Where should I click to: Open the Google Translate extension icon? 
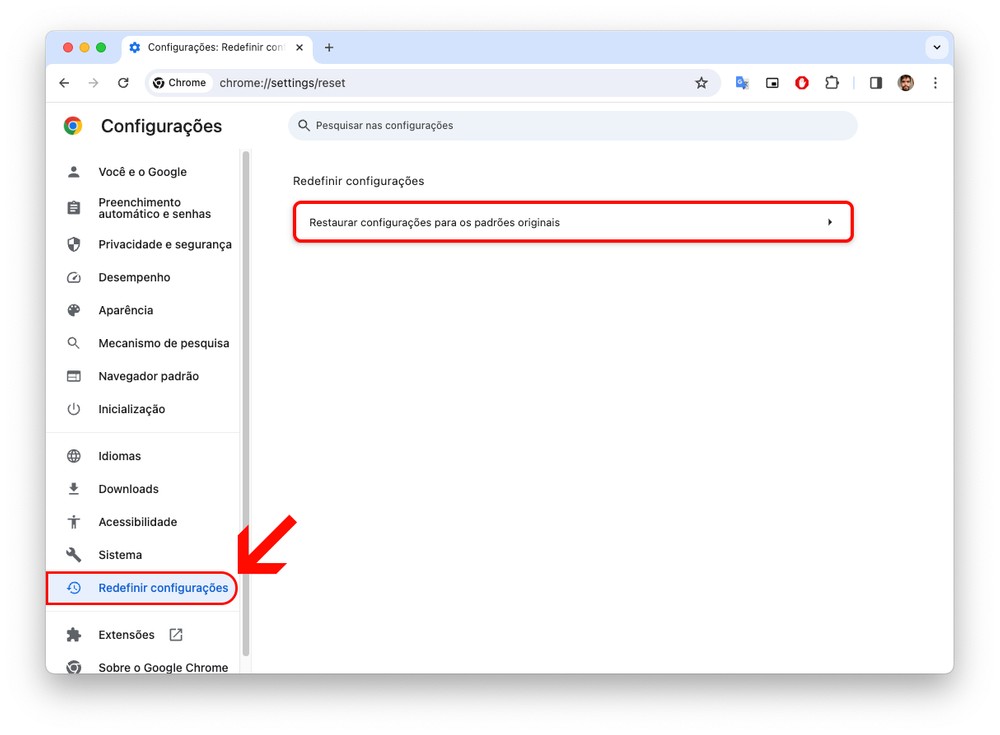click(742, 83)
